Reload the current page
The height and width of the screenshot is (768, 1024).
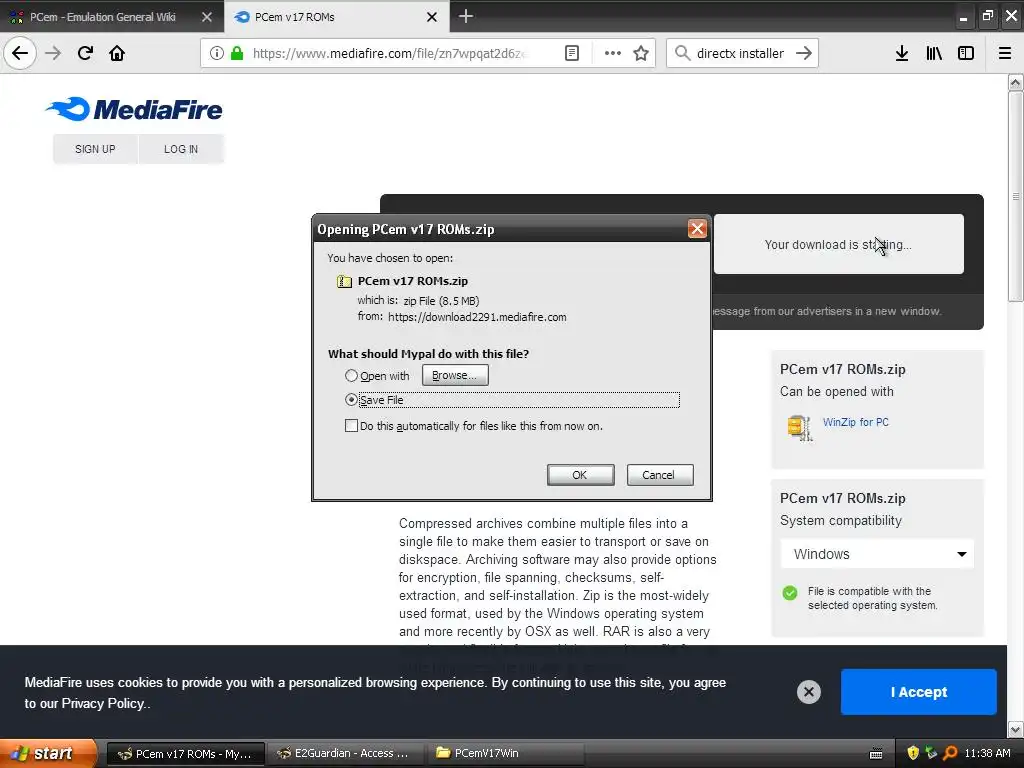(85, 53)
